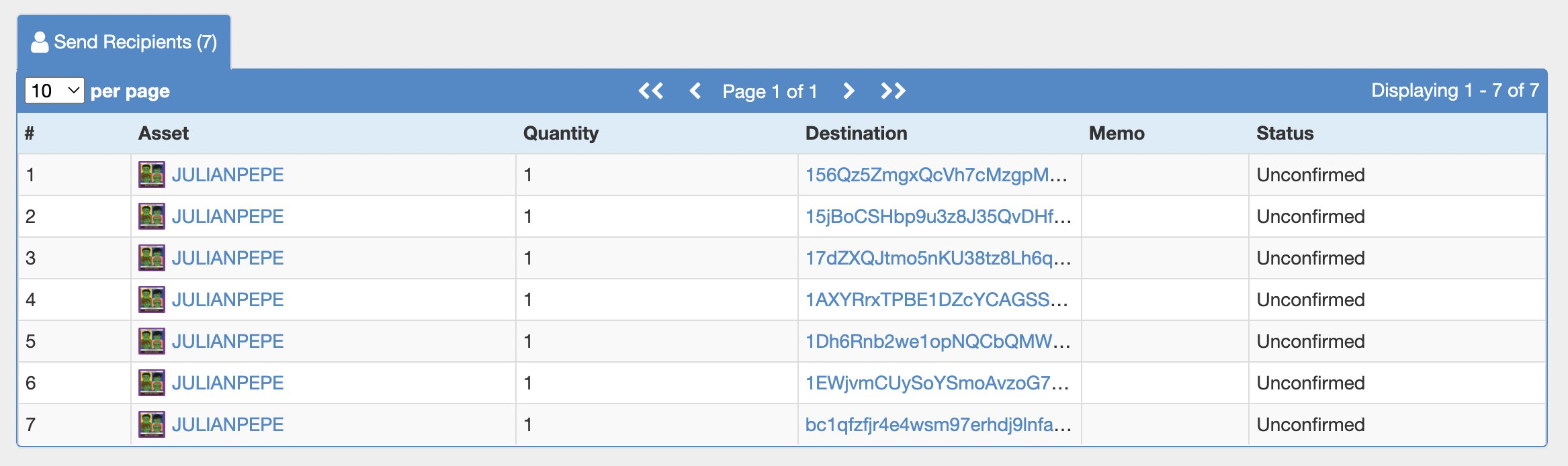Image resolution: width=1568 pixels, height=466 pixels.
Task: Open the Send Recipients (7) tab
Action: (124, 42)
